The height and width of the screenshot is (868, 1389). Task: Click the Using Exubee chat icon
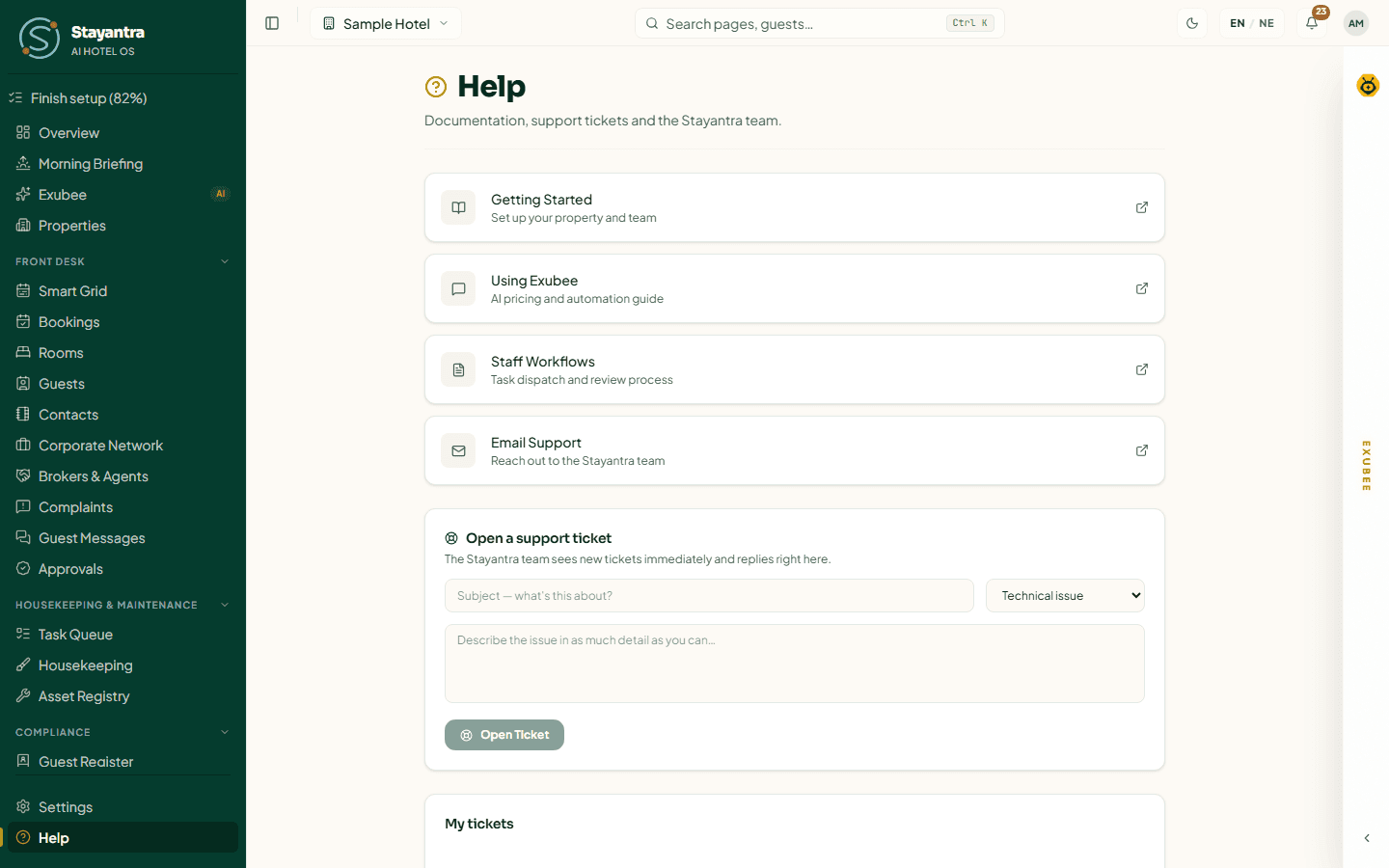pyautogui.click(x=458, y=288)
